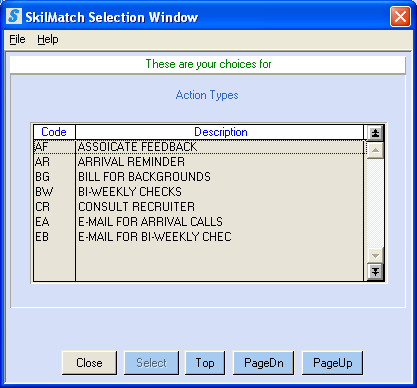417x388 pixels.
Task: Click the PageDn button
Action: click(263, 363)
